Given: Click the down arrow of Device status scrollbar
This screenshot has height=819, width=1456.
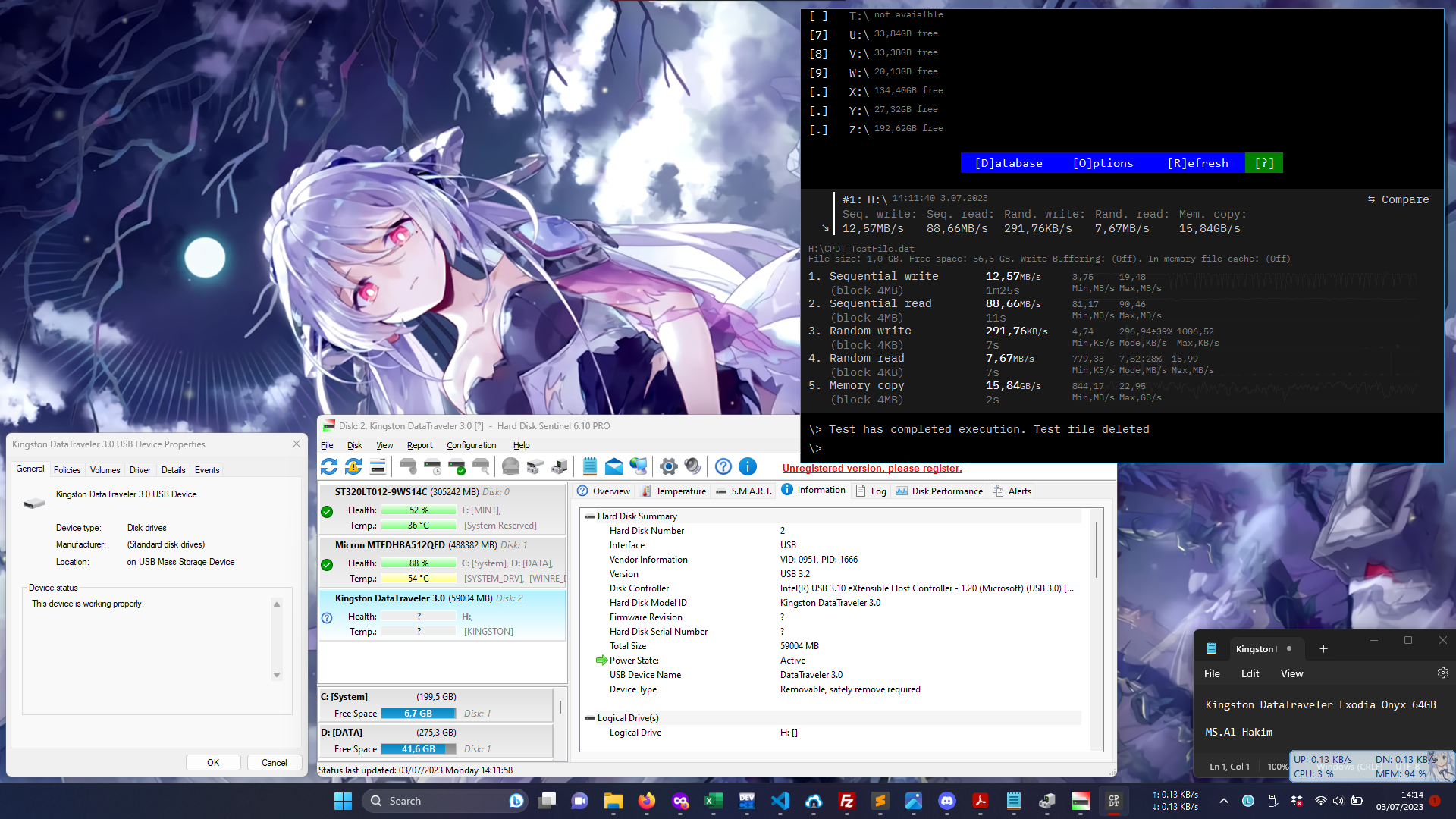Looking at the screenshot, I should coord(277,674).
